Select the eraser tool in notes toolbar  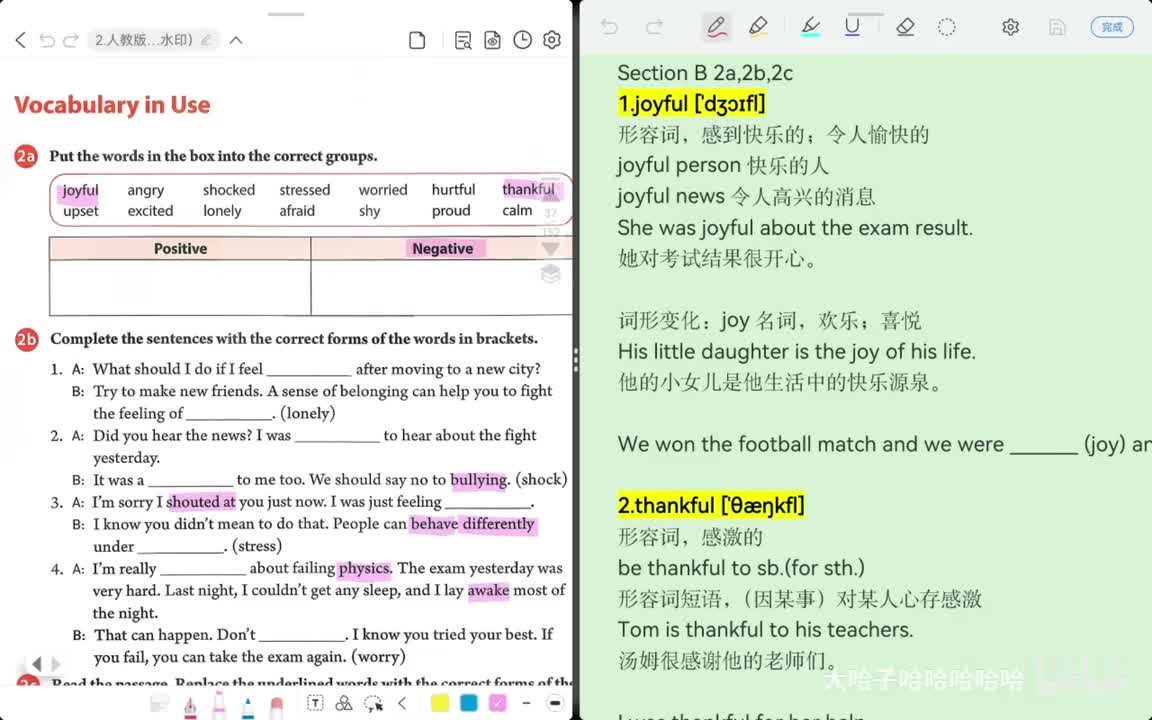click(905, 27)
